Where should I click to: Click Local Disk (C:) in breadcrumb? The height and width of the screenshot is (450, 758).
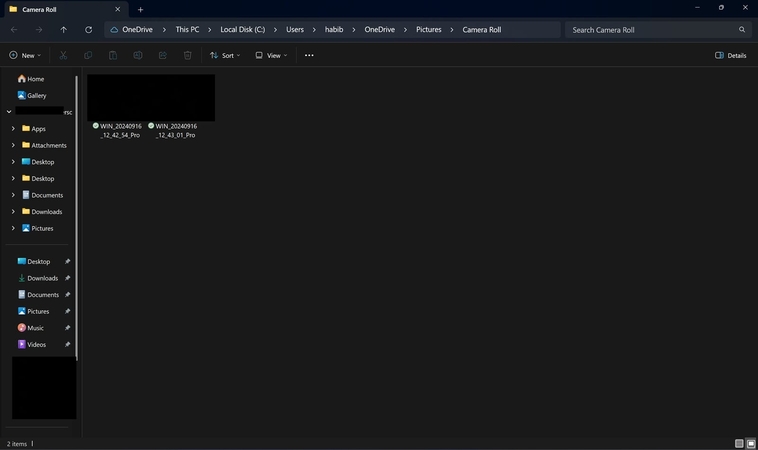243,29
